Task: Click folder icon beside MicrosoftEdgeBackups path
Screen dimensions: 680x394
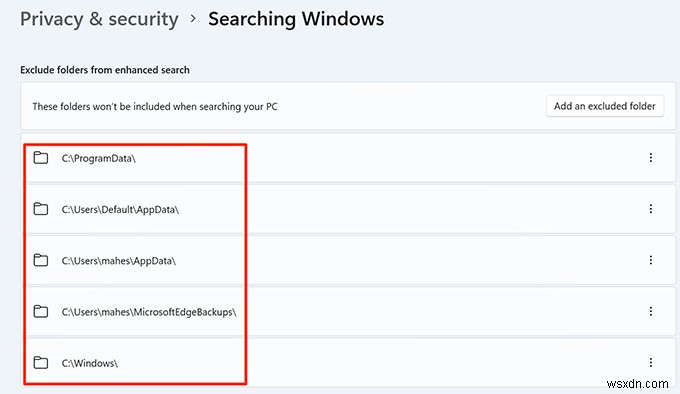Action: tap(41, 311)
